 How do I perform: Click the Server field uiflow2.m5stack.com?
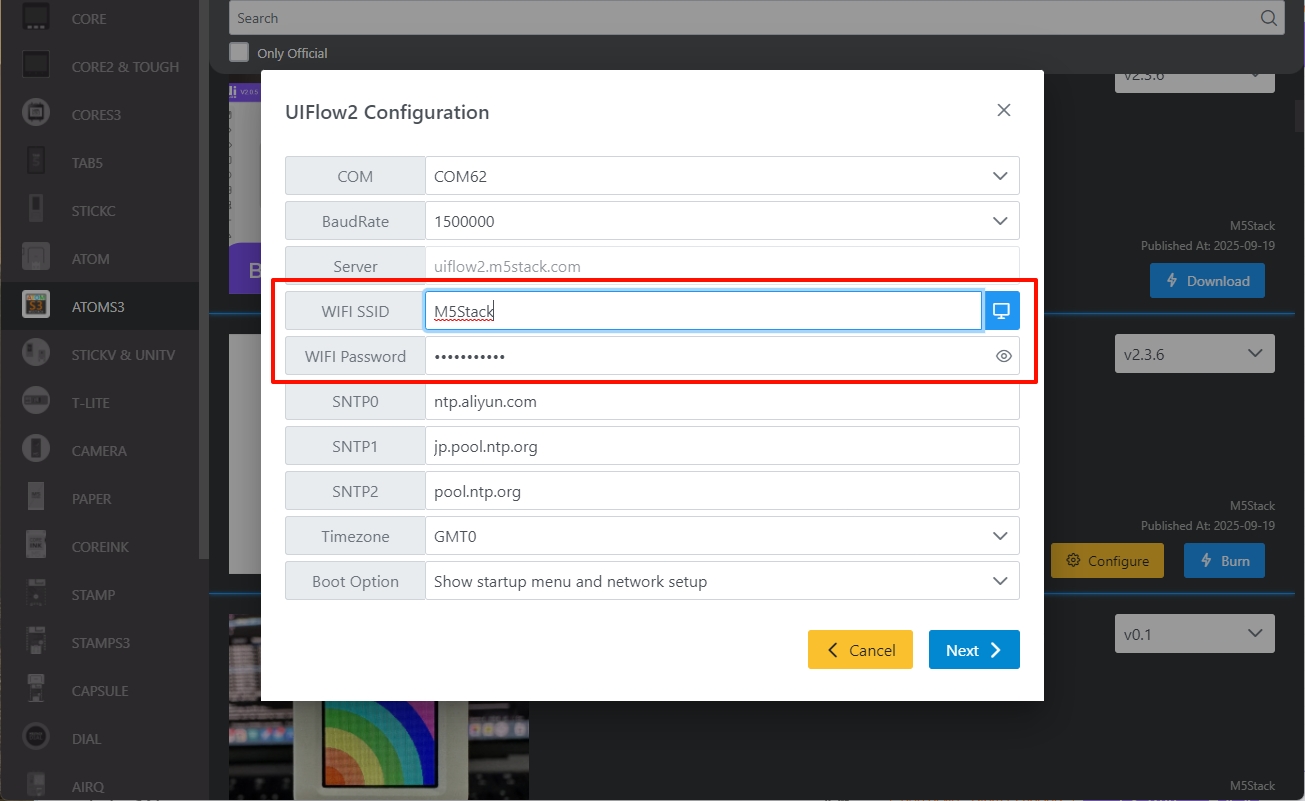(722, 266)
